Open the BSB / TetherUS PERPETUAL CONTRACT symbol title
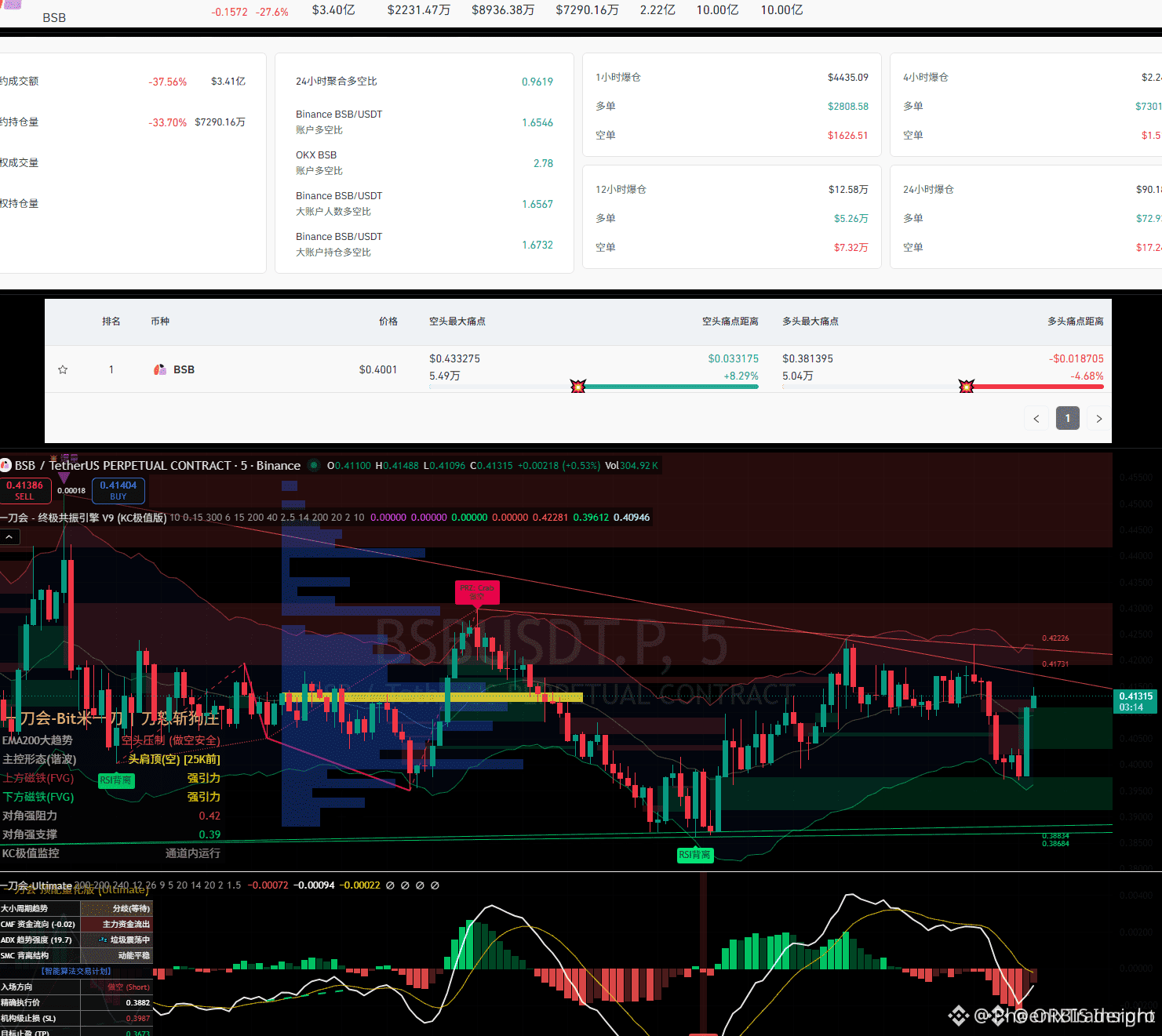Viewport: 1162px width, 1036px height. click(x=158, y=466)
